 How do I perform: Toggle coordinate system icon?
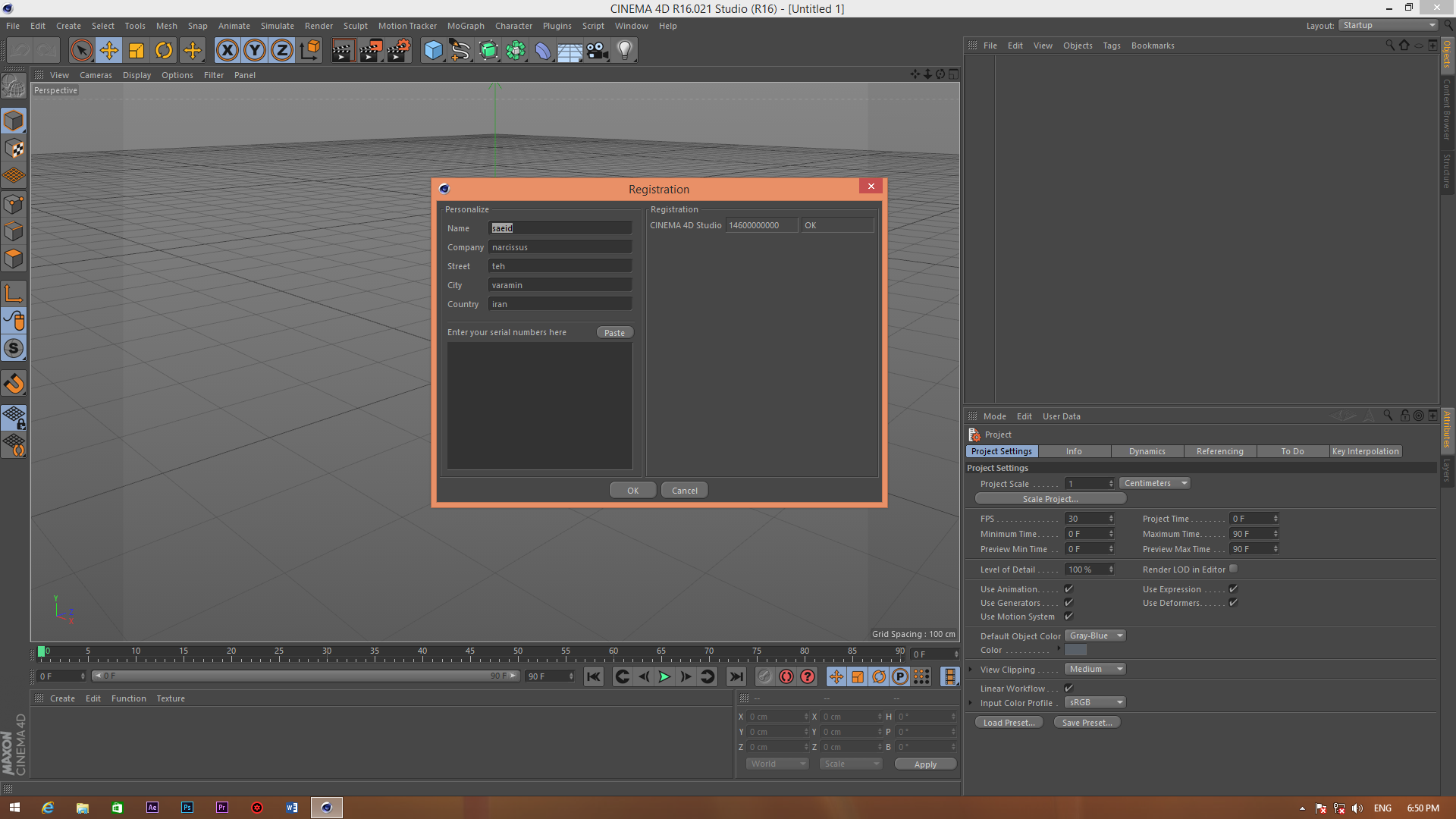click(x=310, y=51)
